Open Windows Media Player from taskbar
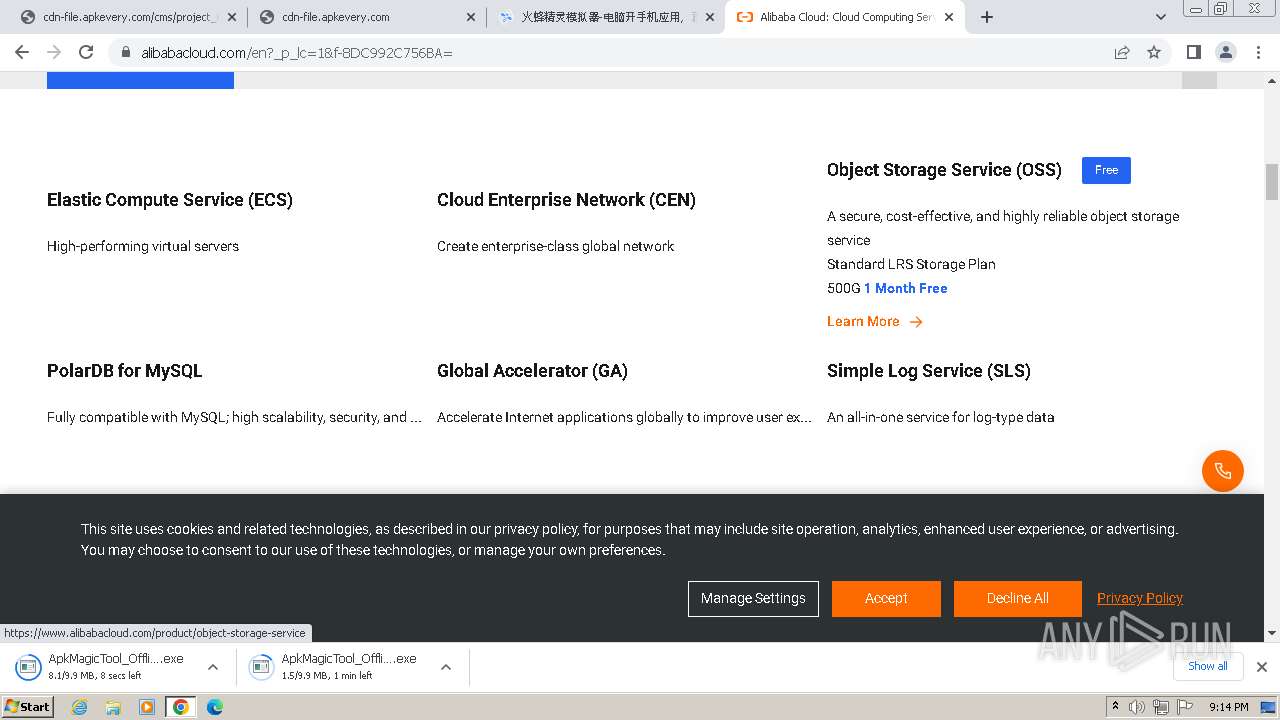The image size is (1280, 720). 147,707
